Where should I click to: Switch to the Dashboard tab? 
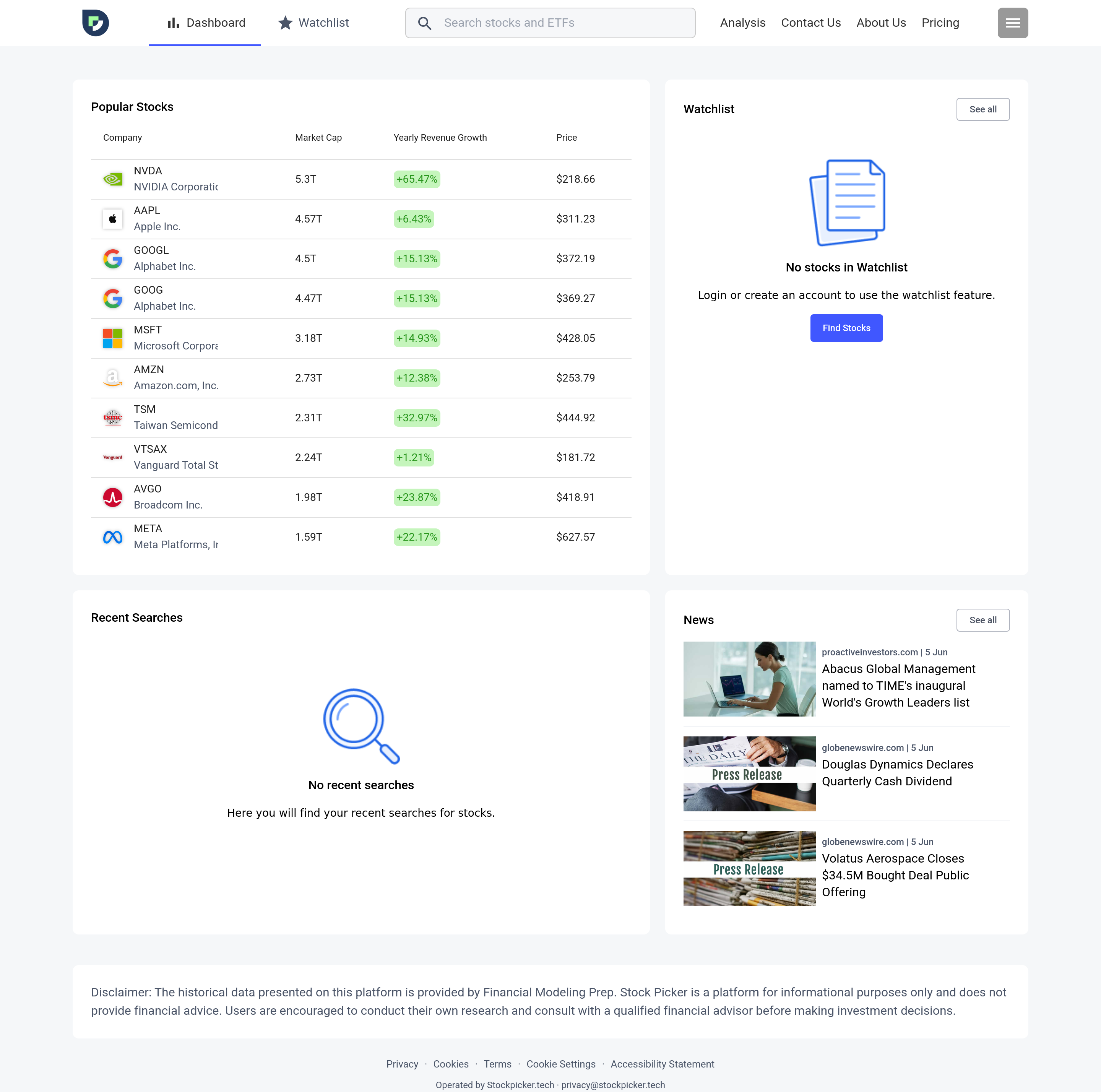(x=205, y=23)
